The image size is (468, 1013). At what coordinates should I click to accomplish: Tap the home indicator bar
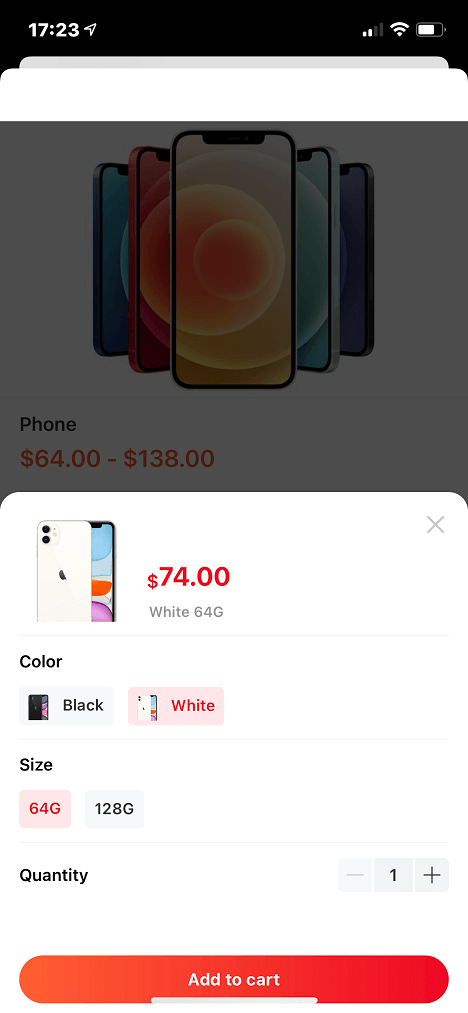click(x=234, y=1001)
